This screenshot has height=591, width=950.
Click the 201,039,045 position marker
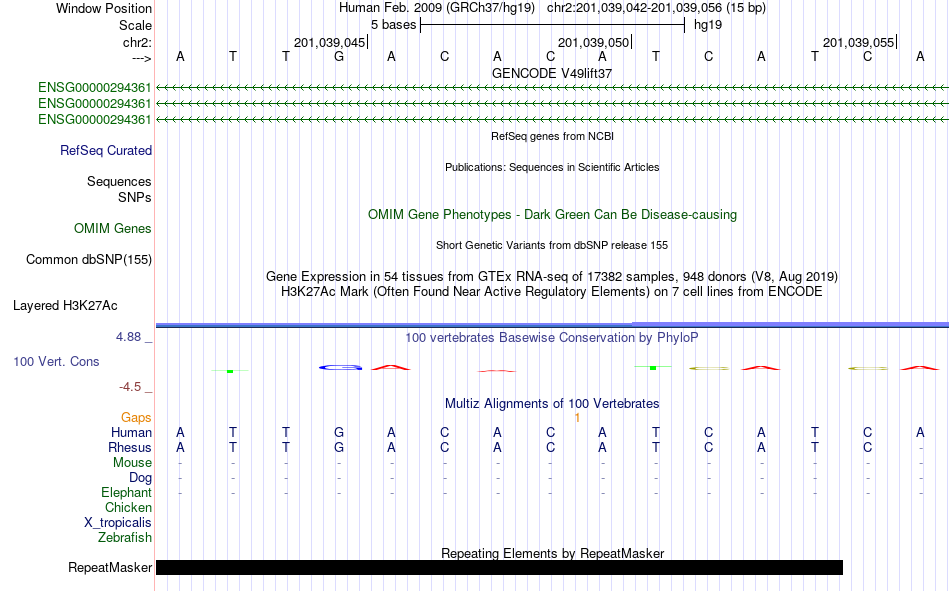330,42
